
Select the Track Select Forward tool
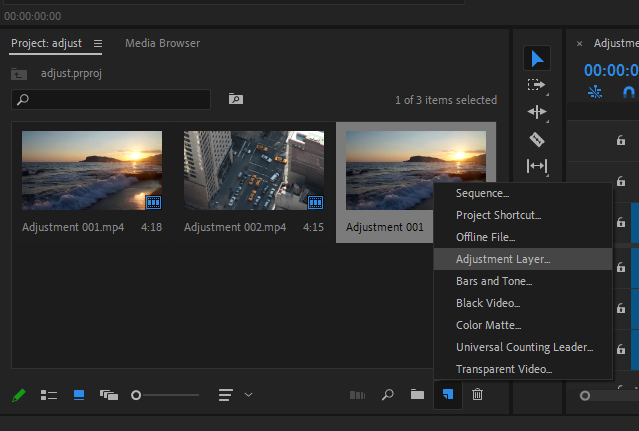[537, 86]
